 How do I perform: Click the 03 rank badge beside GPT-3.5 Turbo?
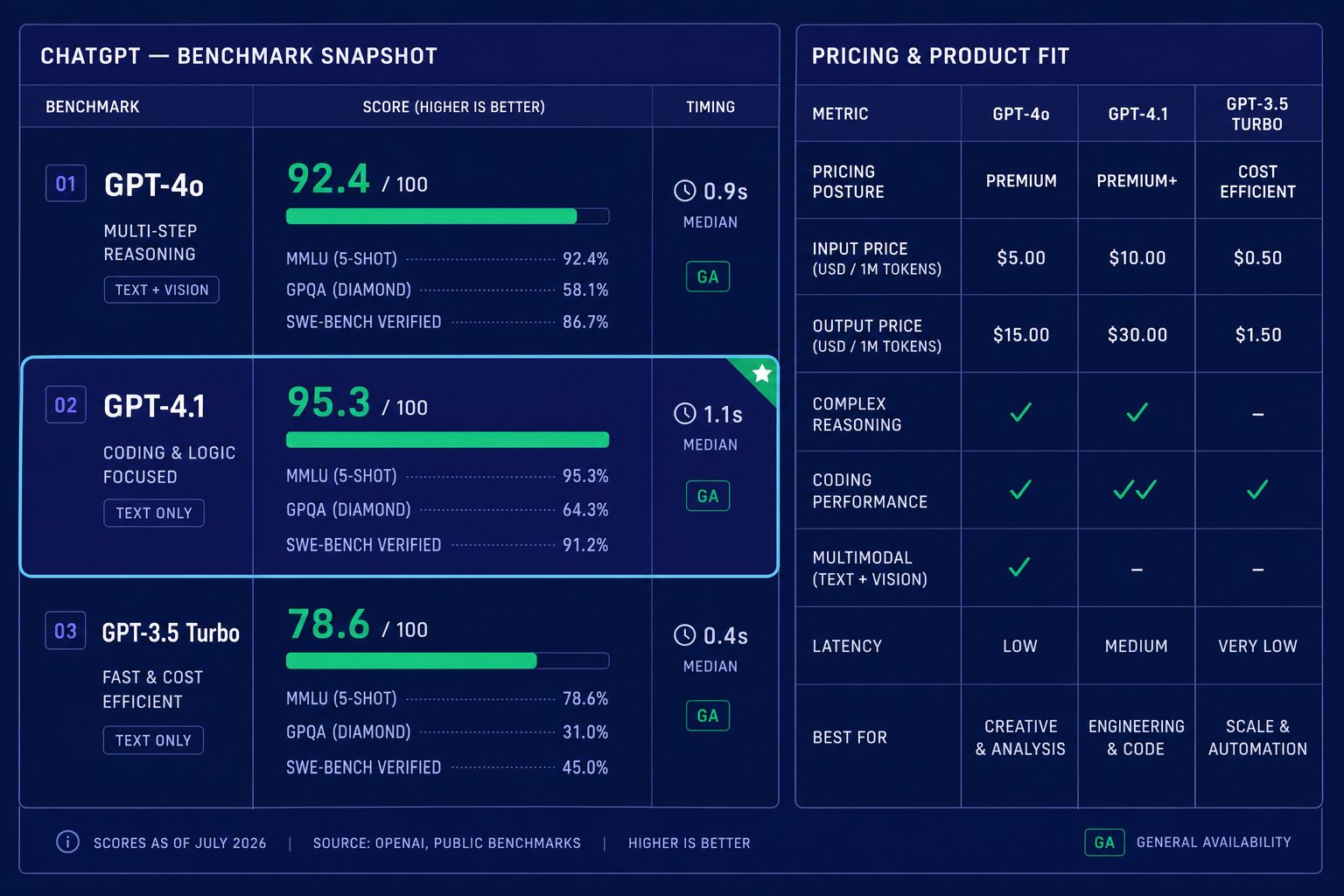66,631
